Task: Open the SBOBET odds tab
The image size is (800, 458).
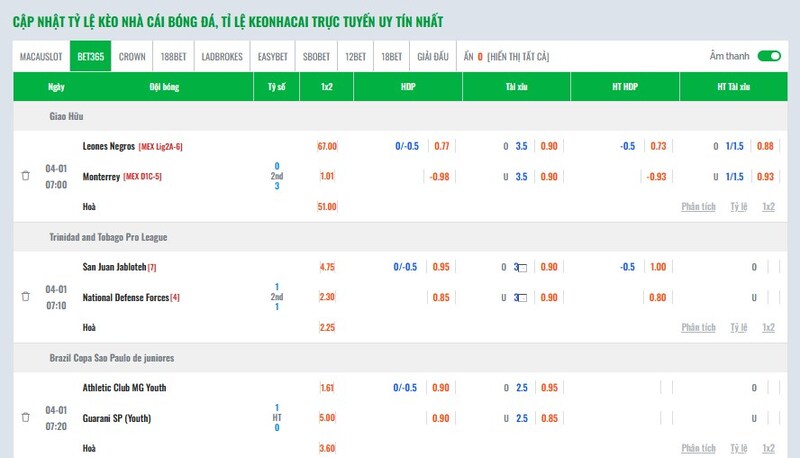Action: pos(317,57)
